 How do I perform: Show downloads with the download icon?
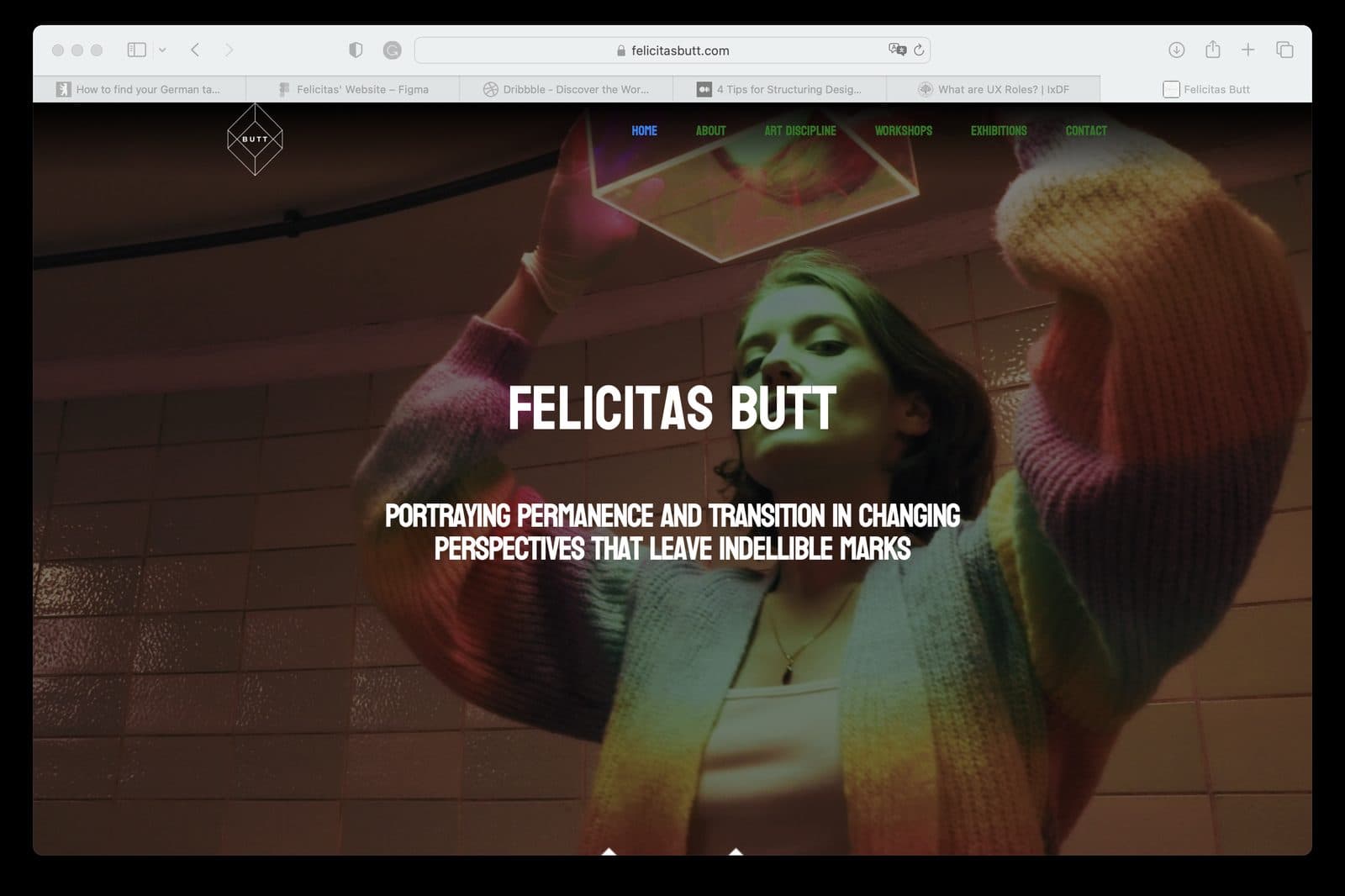coord(1176,50)
